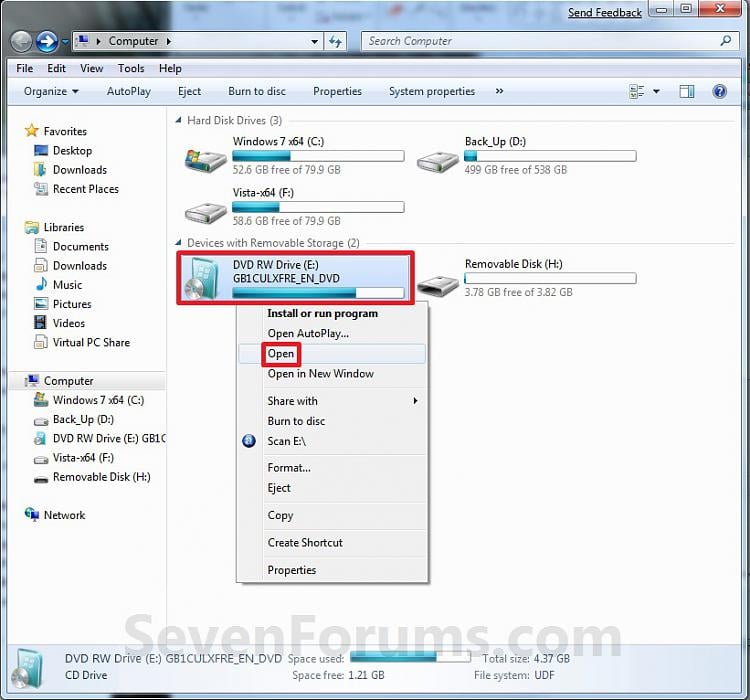Click the search magnifier icon
750x700 pixels.
(x=726, y=41)
